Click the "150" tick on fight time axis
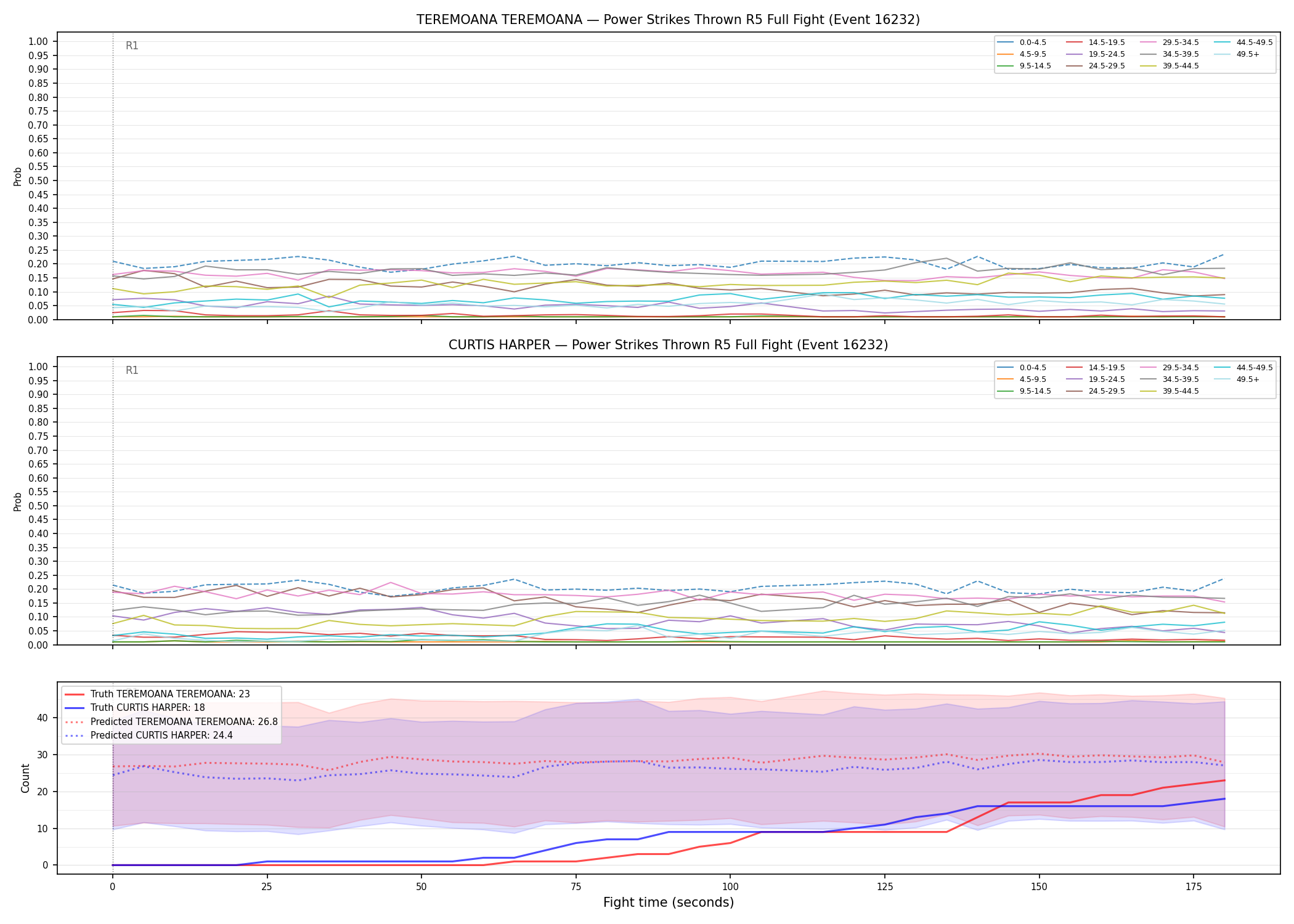The width and height of the screenshot is (1294, 924). click(x=1040, y=887)
